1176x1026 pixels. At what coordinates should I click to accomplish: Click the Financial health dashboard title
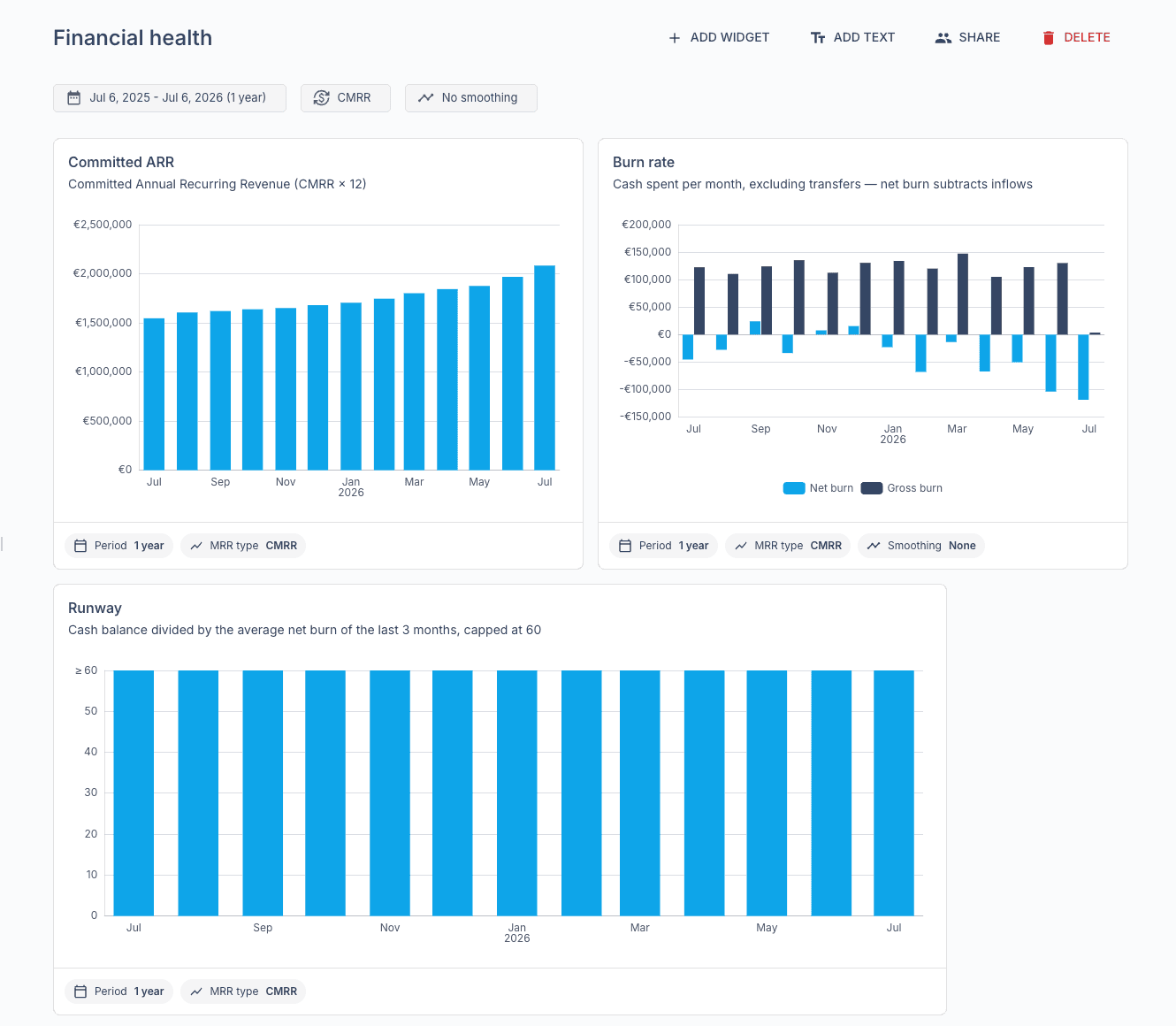point(133,38)
